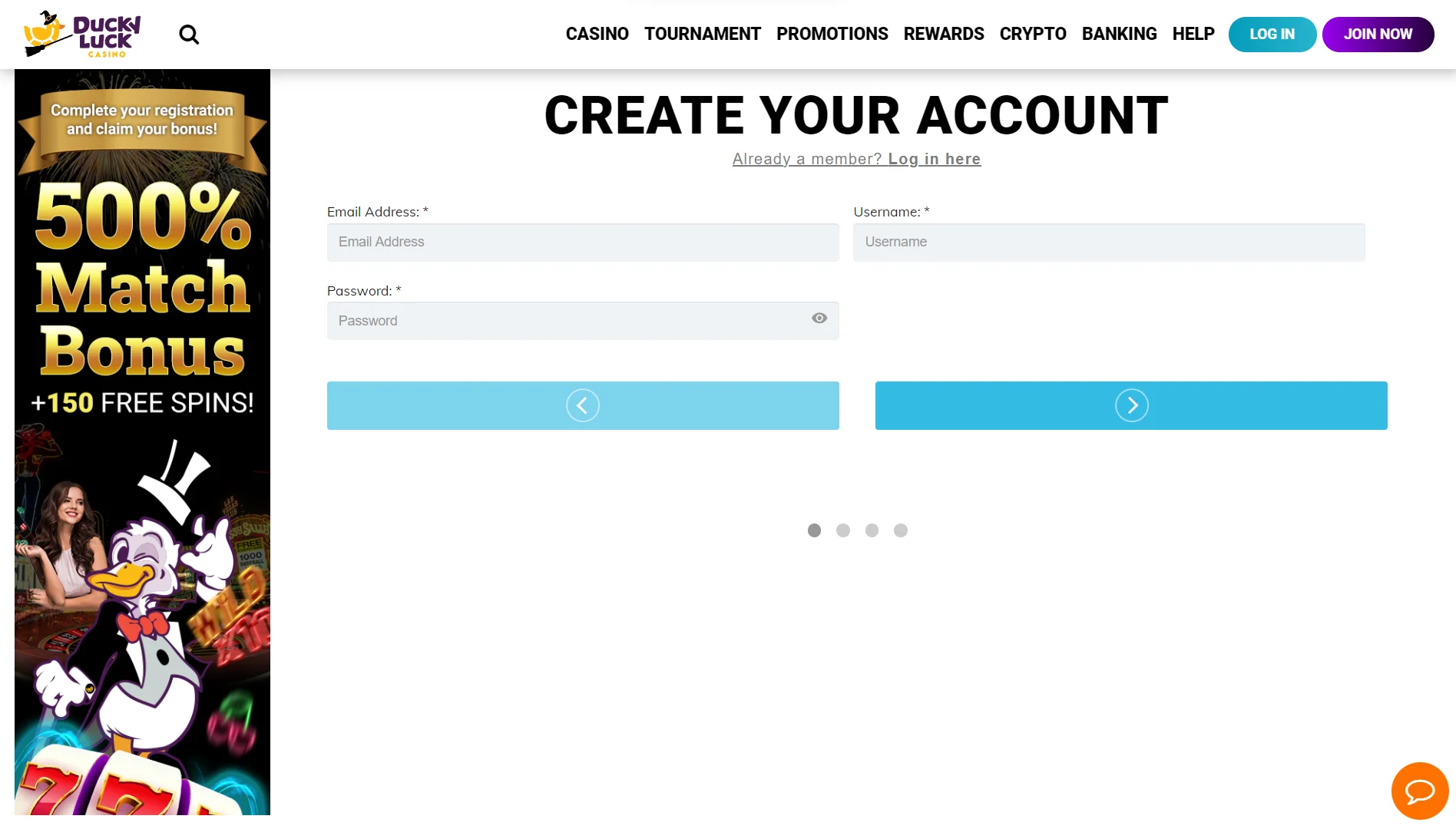The image size is (1456, 829).
Task: Toggle password visibility eye icon
Action: (819, 319)
